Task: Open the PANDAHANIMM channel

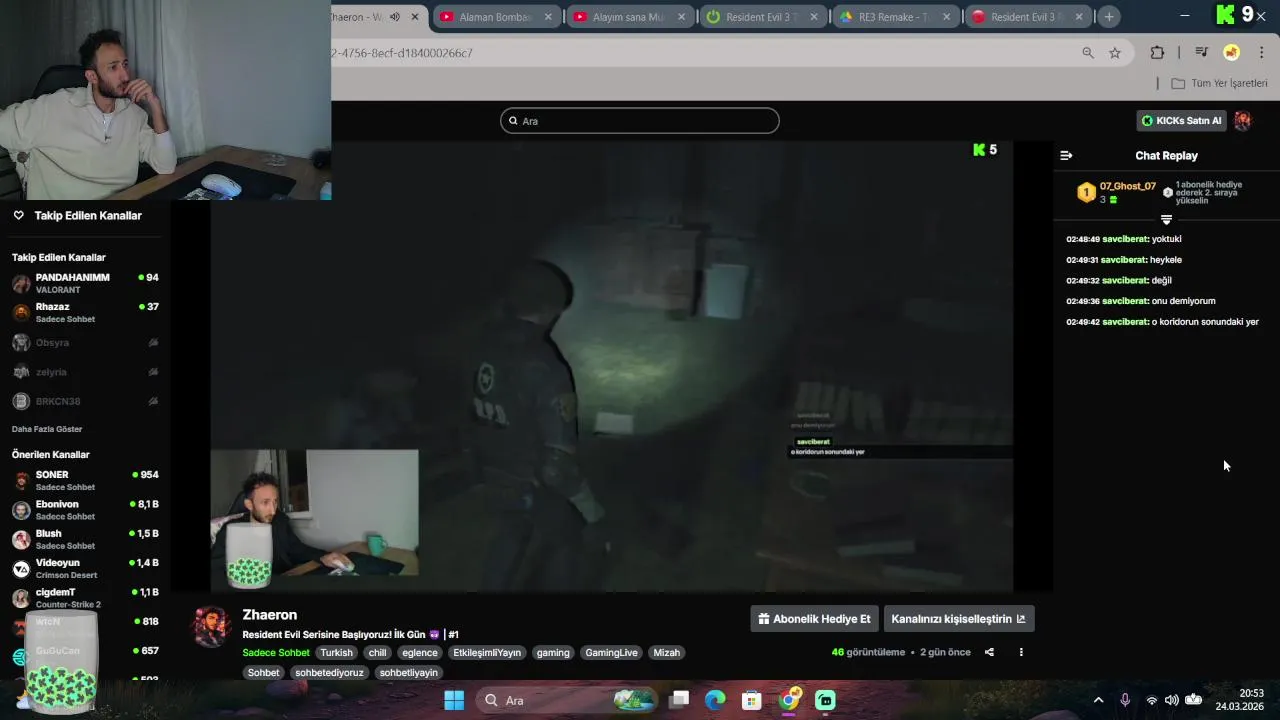Action: [85, 283]
